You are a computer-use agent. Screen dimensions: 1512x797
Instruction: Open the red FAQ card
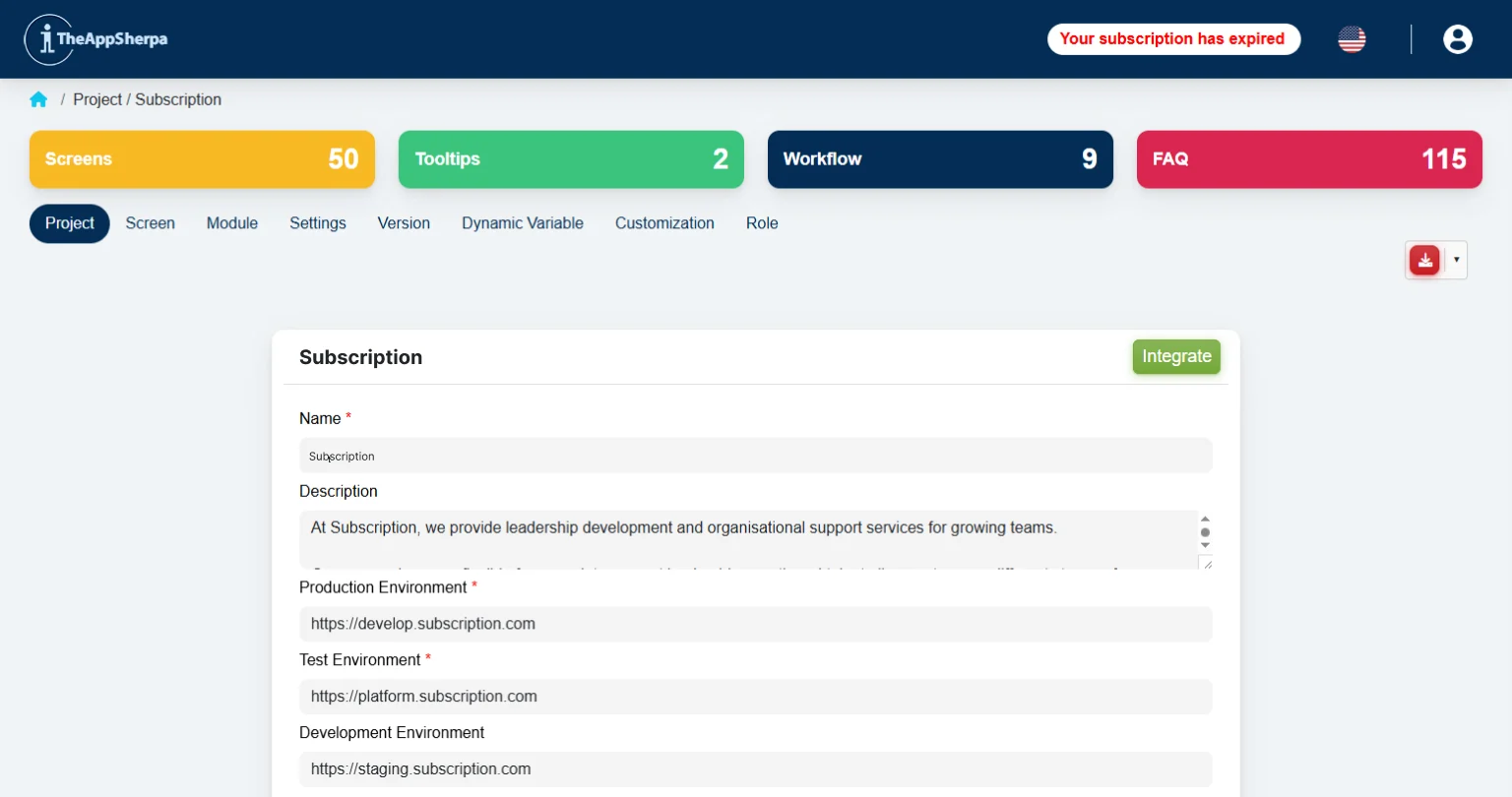tap(1309, 159)
